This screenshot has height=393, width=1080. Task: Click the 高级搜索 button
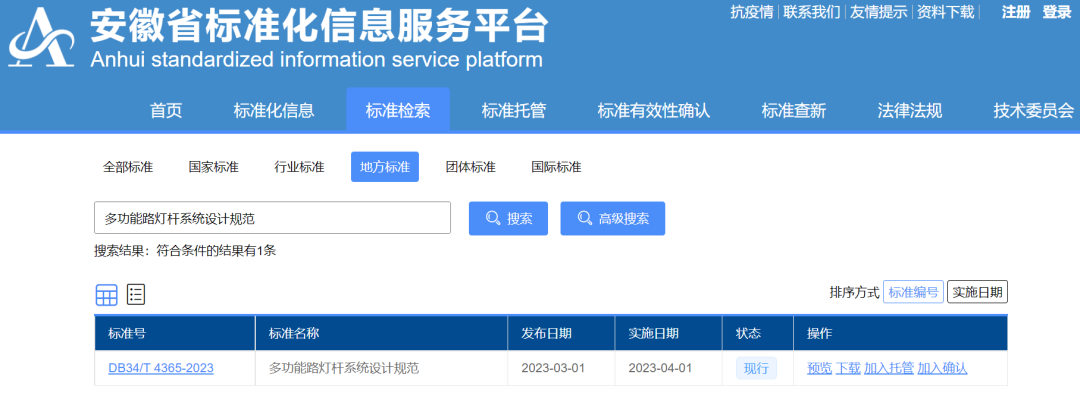tap(613, 218)
